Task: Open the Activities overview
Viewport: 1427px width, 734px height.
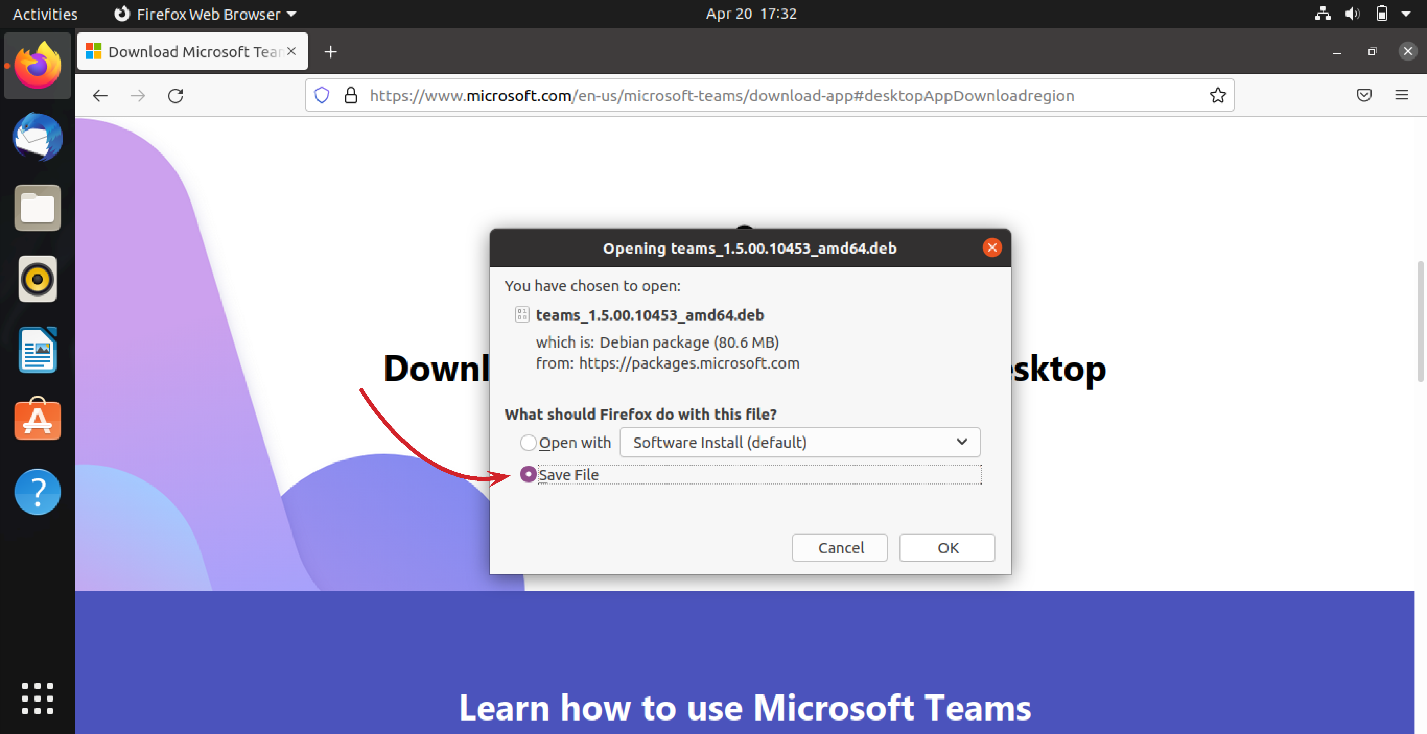Action: click(x=45, y=14)
